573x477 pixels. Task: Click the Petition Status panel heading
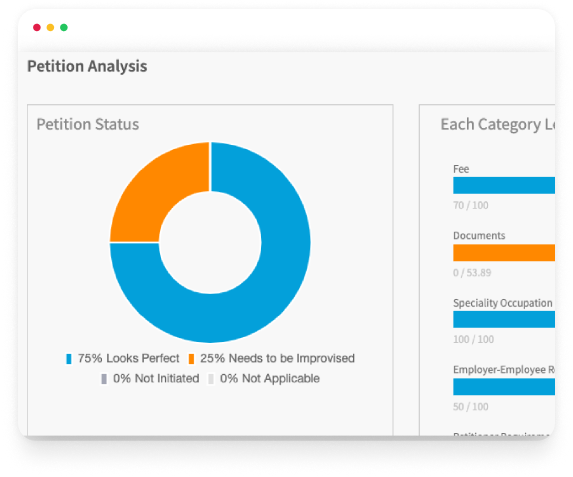click(88, 124)
